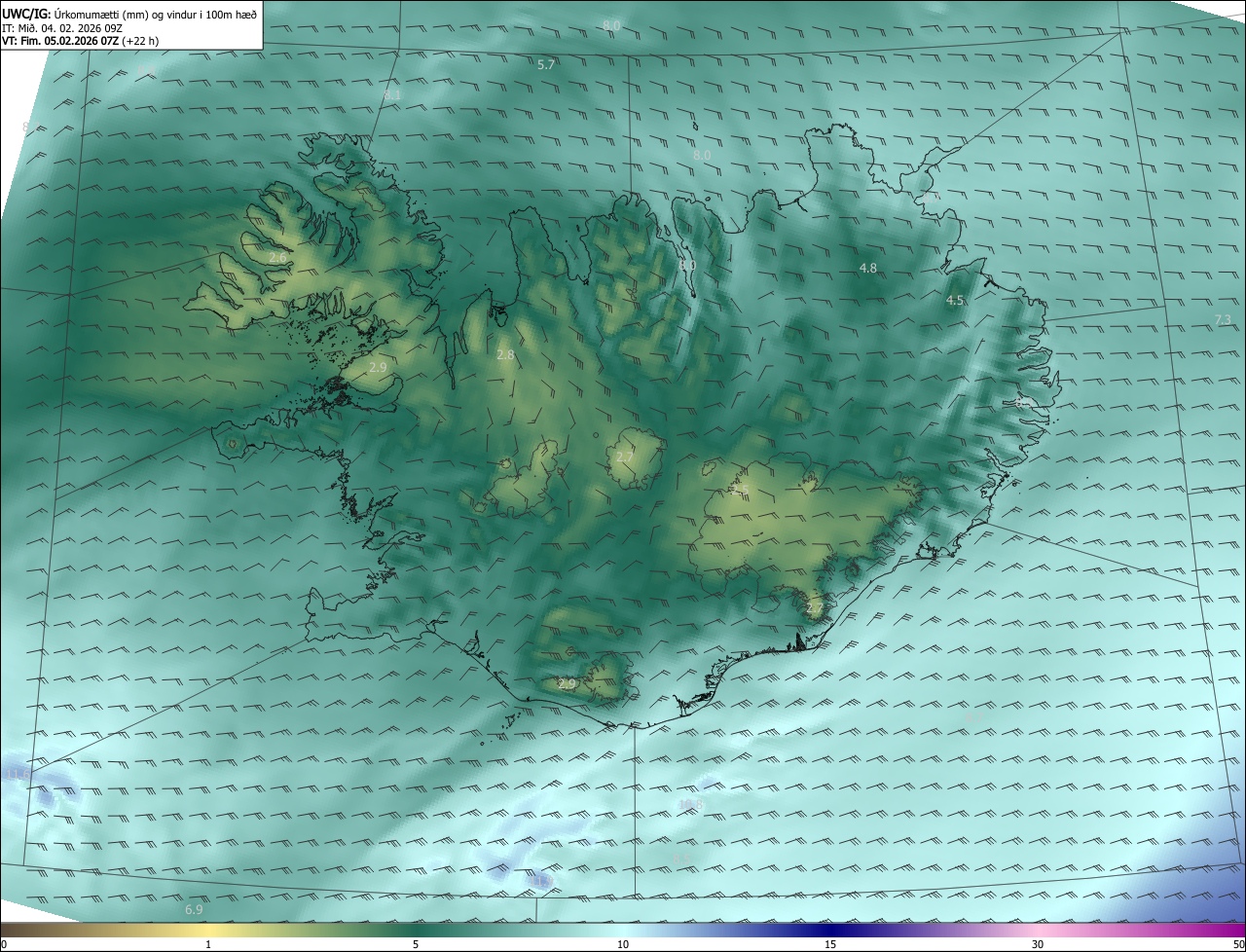Click the initialization time line 'IT: Mið. 04. 02. 2026 09Z'
The height and width of the screenshot is (952, 1246).
tap(61, 28)
